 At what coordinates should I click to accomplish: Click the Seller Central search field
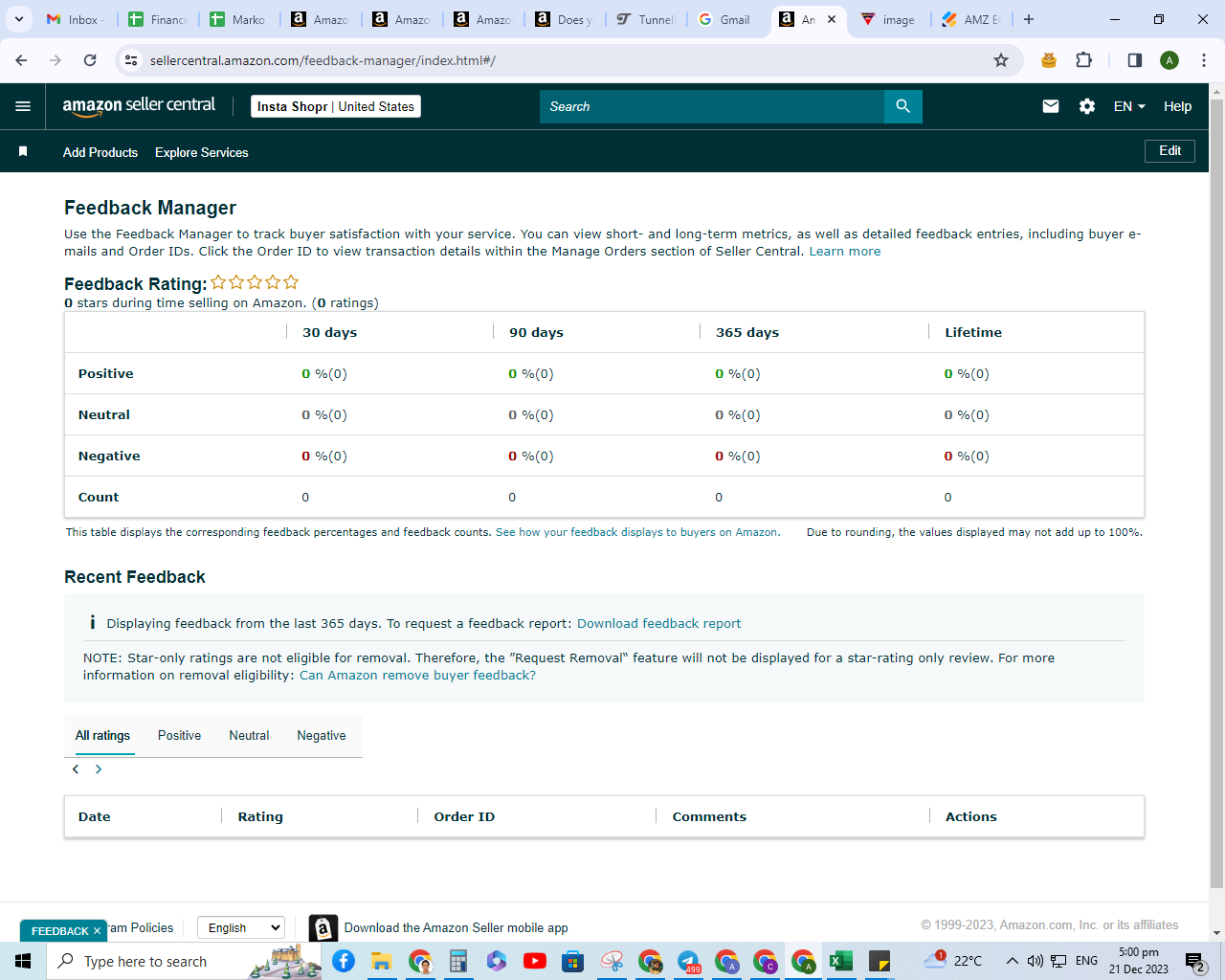pos(712,106)
